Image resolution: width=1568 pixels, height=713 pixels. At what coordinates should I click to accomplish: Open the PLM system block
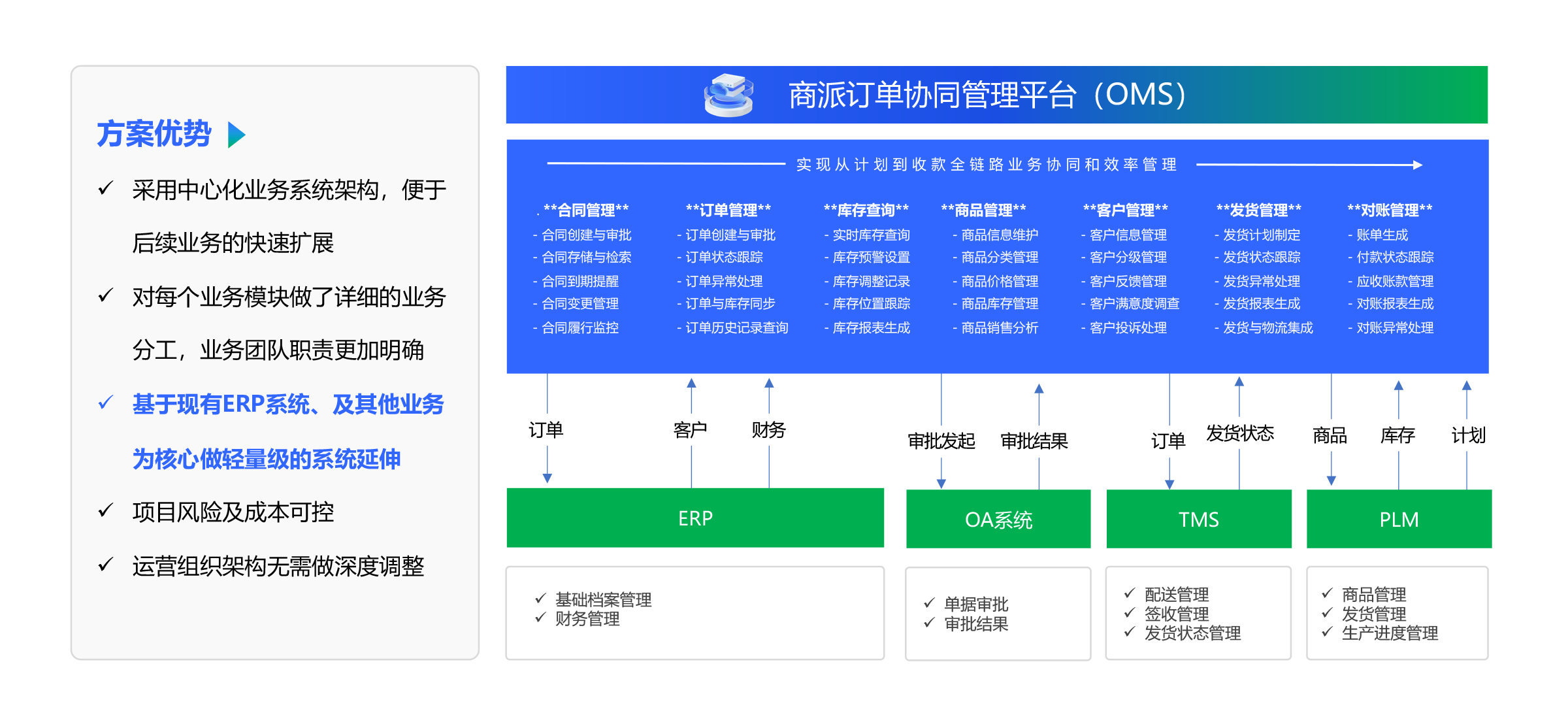1399,519
